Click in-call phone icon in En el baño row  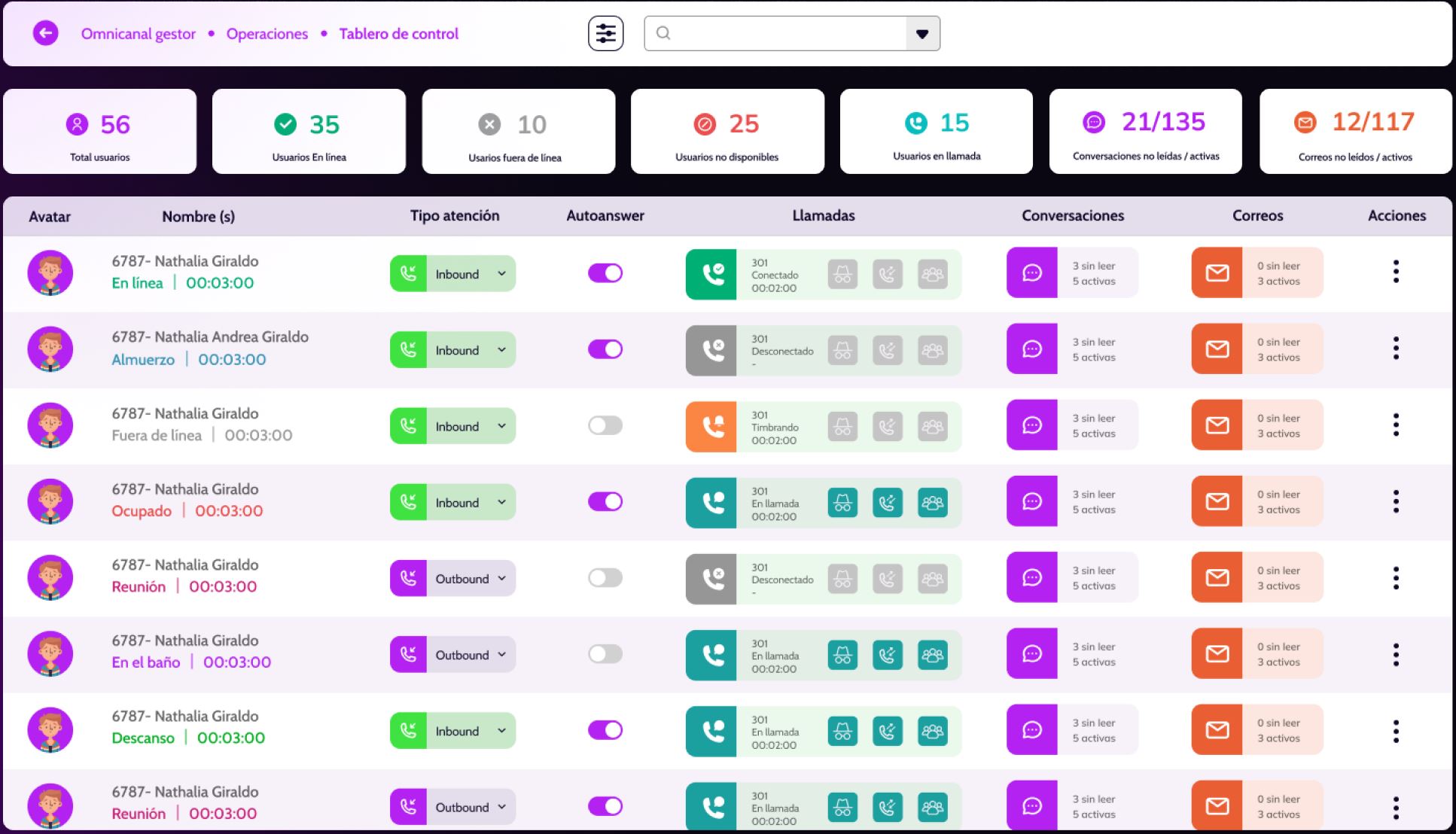click(x=711, y=655)
